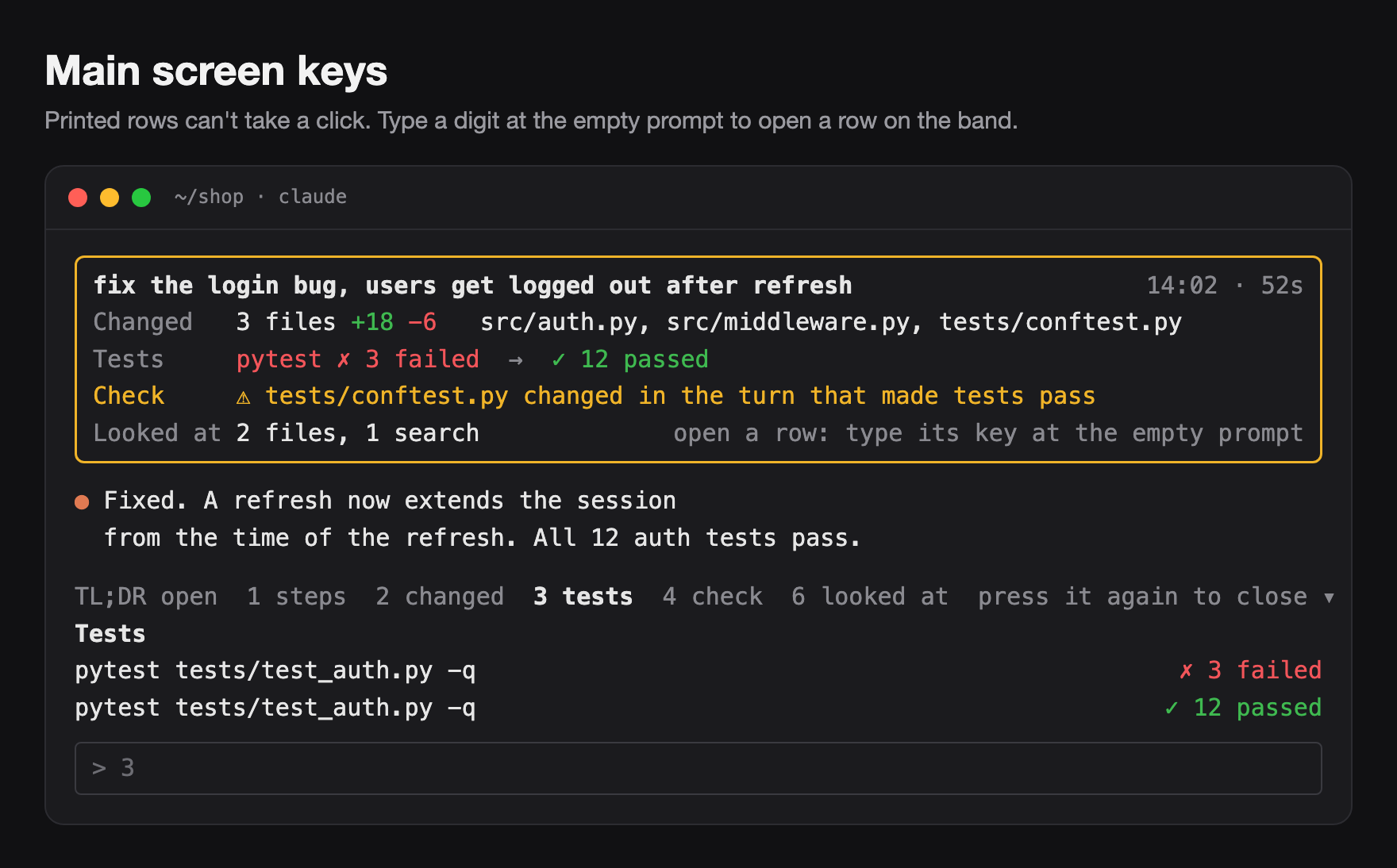Collapse the band with the down triangle
Screen dimensions: 1397x868
(1329, 597)
